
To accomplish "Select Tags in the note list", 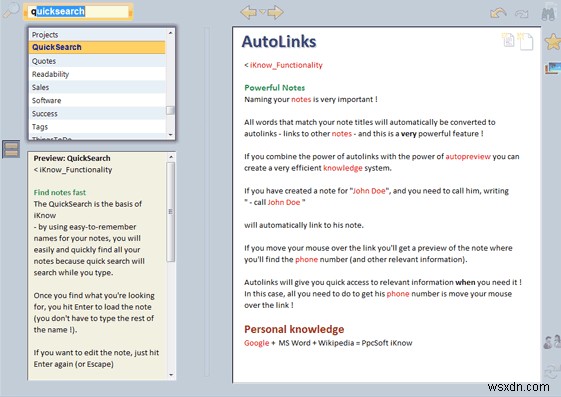I will [x=97, y=127].
